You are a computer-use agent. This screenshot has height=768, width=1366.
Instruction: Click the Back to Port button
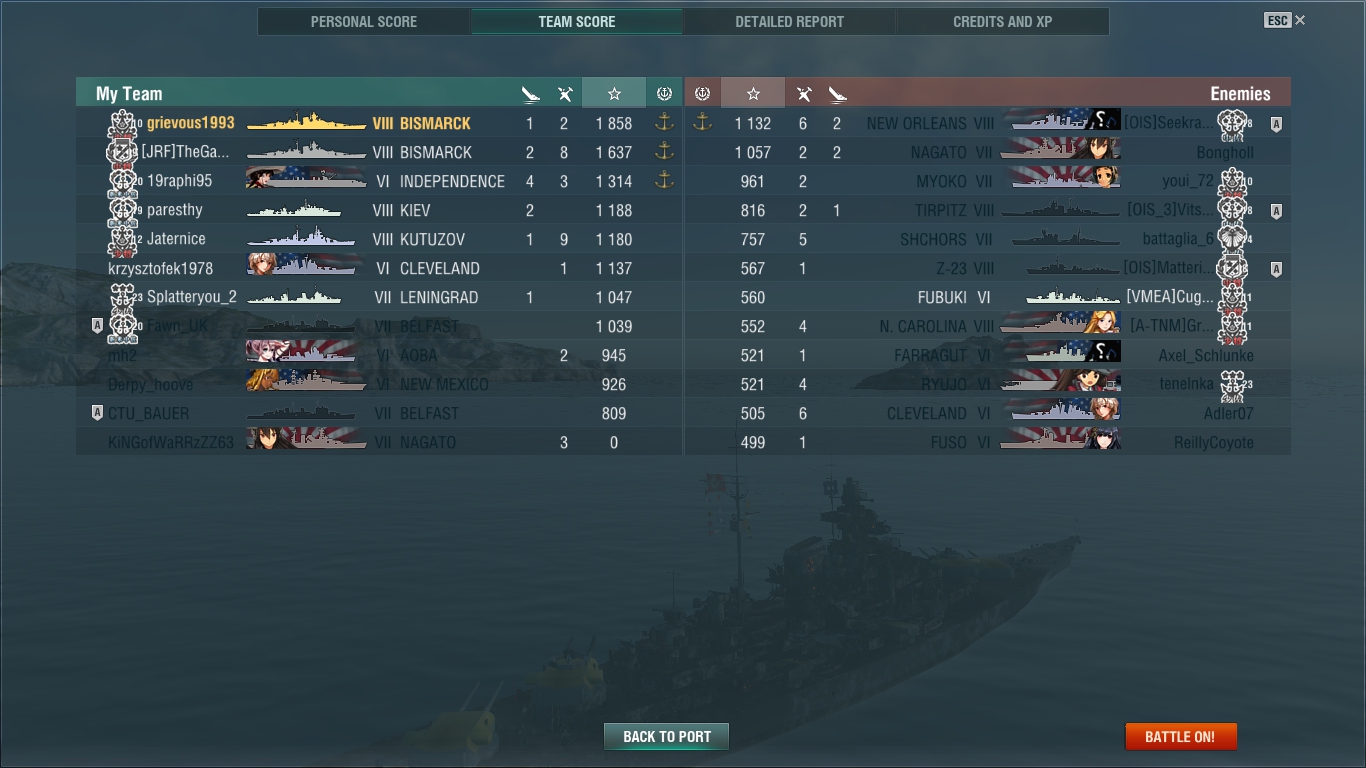[667, 737]
